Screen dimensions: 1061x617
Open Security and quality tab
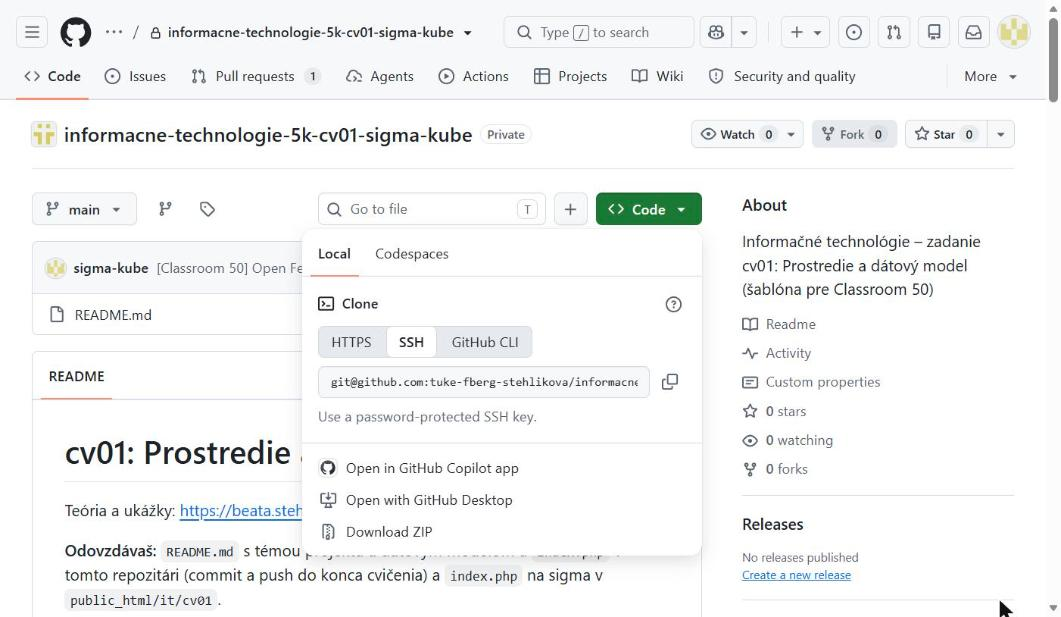[x=782, y=76]
